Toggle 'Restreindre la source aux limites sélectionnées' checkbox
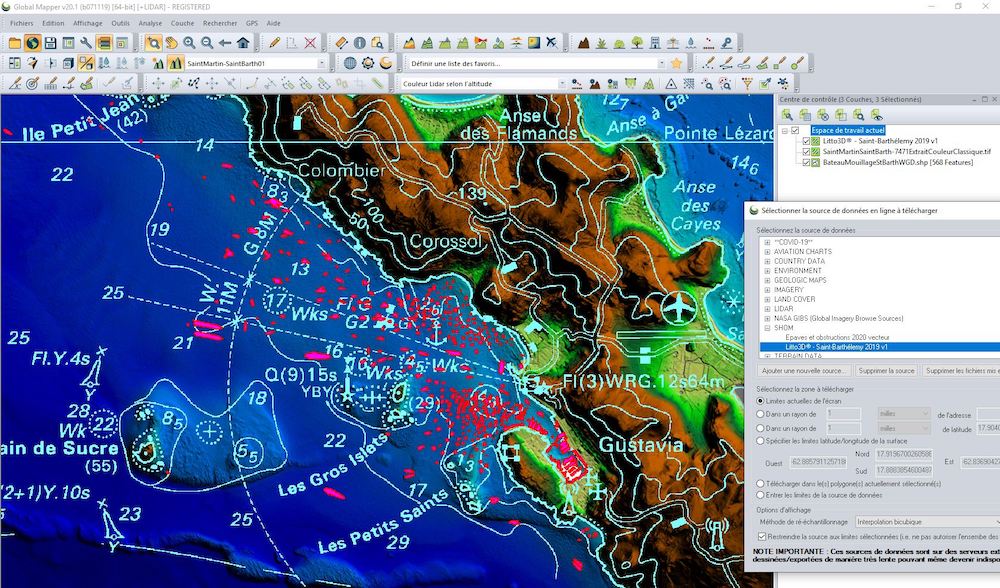 761,537
